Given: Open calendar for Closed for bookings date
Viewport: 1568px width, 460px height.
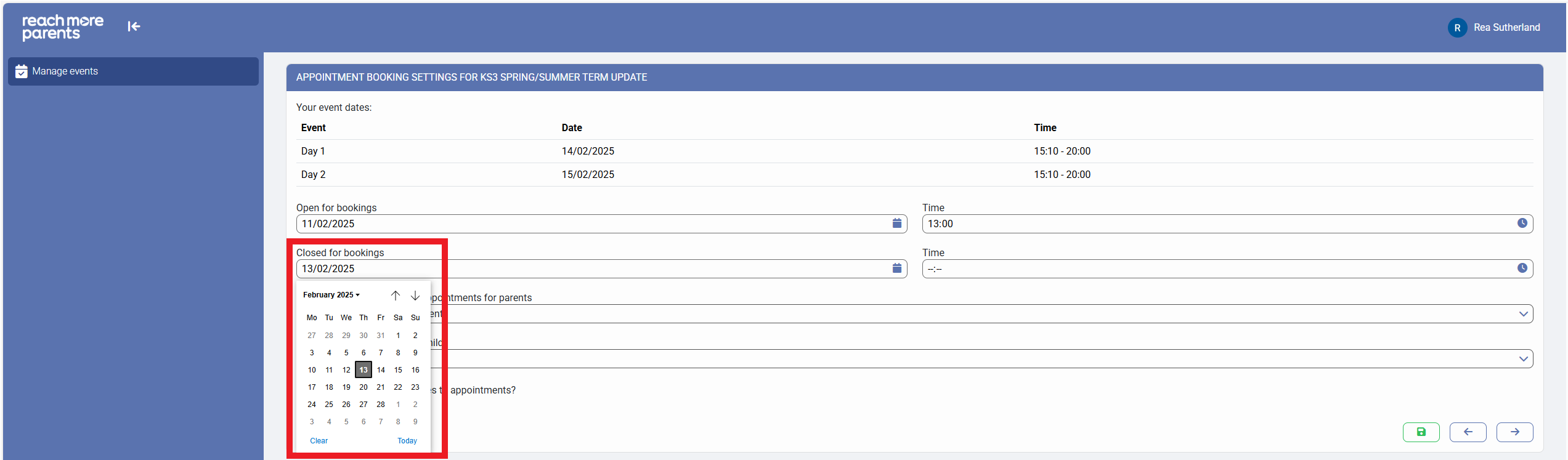Looking at the screenshot, I should click(896, 268).
